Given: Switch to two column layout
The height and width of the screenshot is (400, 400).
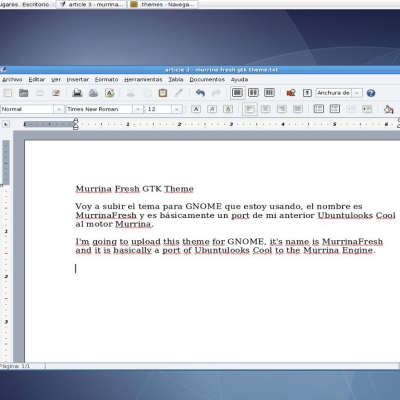Looking at the screenshot, I should pyautogui.click(x=253, y=93).
